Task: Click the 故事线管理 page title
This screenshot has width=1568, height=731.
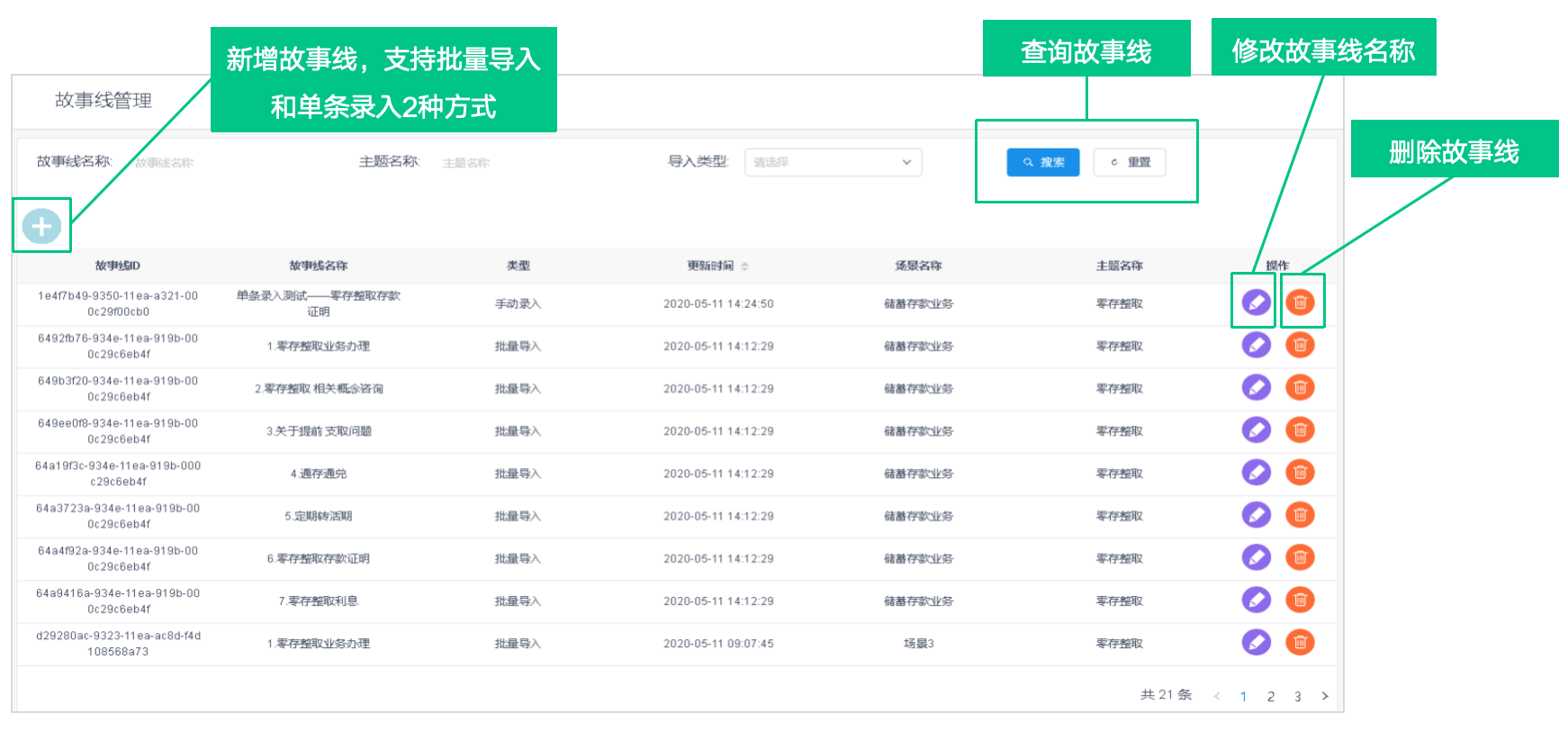Action: pos(104,100)
